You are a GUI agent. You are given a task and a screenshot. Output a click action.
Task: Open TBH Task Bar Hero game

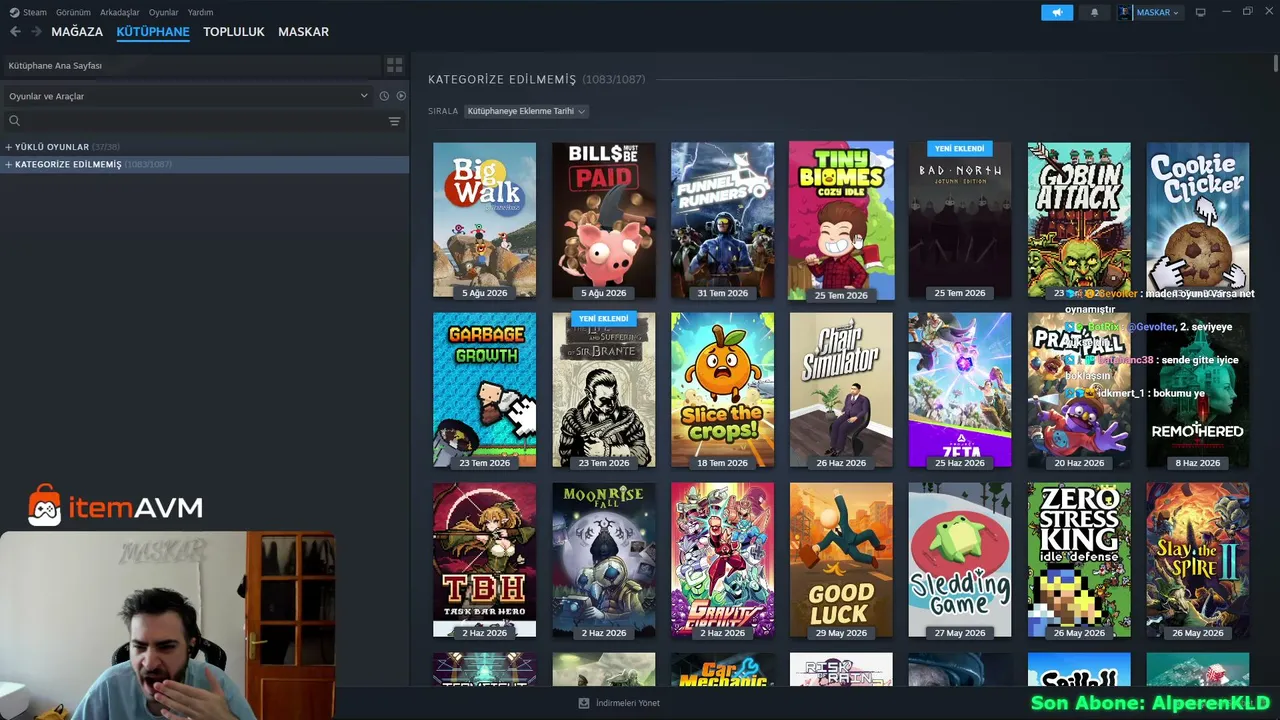484,560
